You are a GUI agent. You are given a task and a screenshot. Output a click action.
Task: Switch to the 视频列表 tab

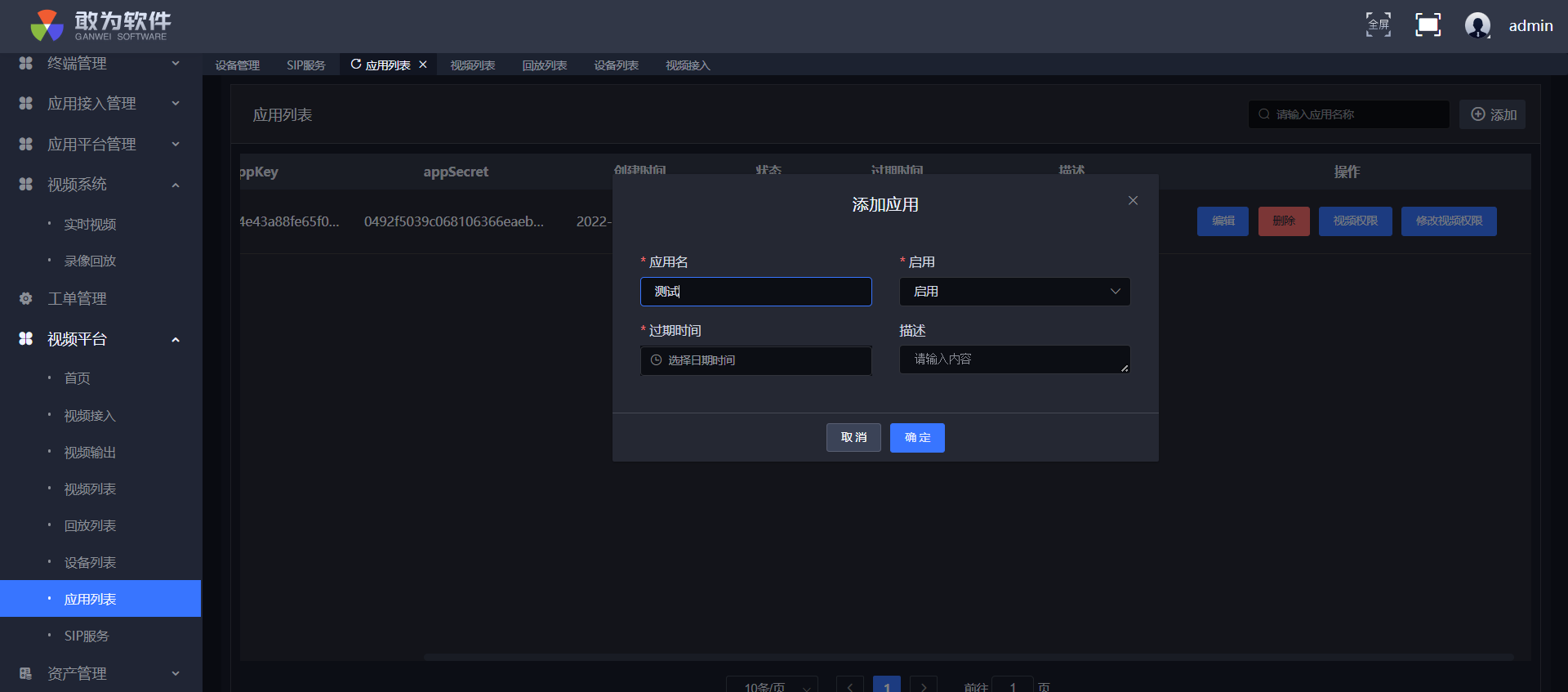point(472,65)
